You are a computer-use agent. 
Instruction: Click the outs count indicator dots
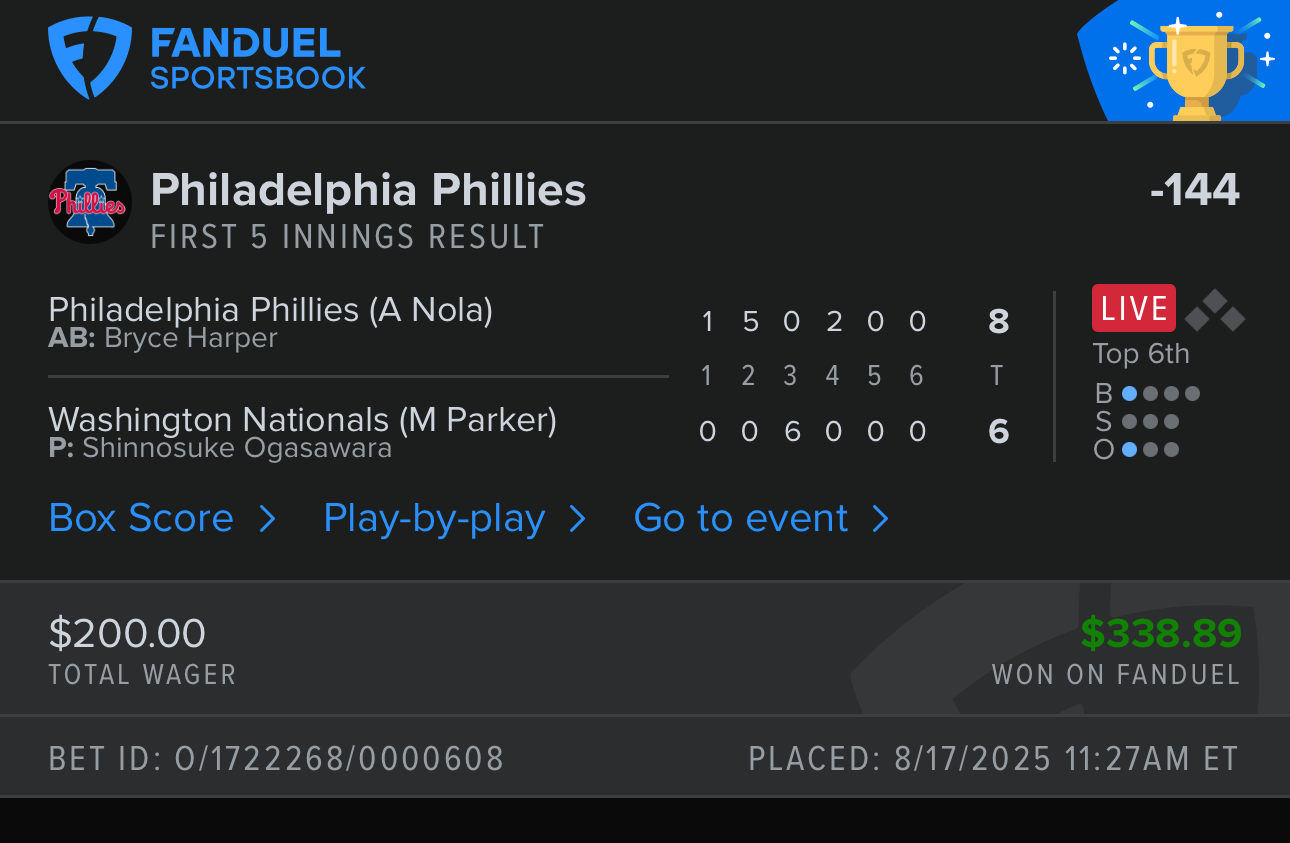tap(1150, 450)
